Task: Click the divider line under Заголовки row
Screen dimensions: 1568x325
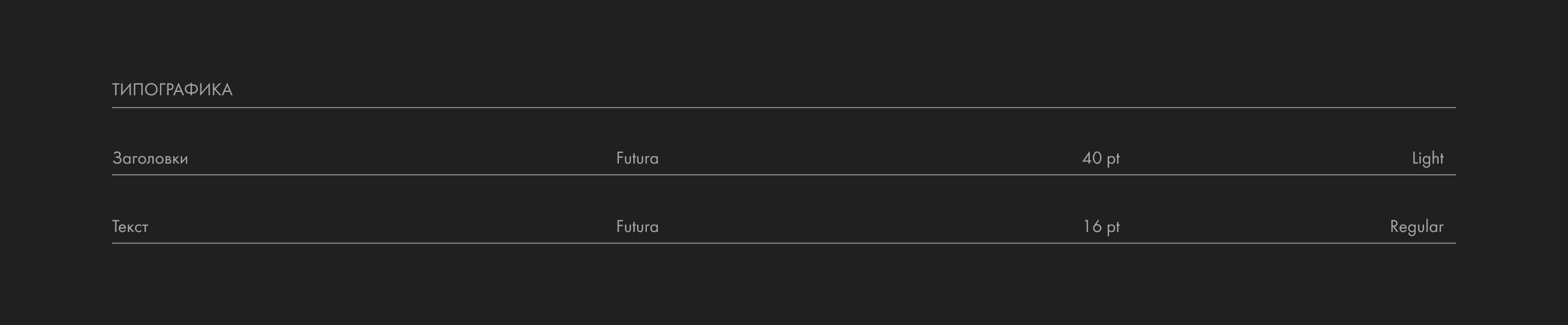Action: (783, 175)
